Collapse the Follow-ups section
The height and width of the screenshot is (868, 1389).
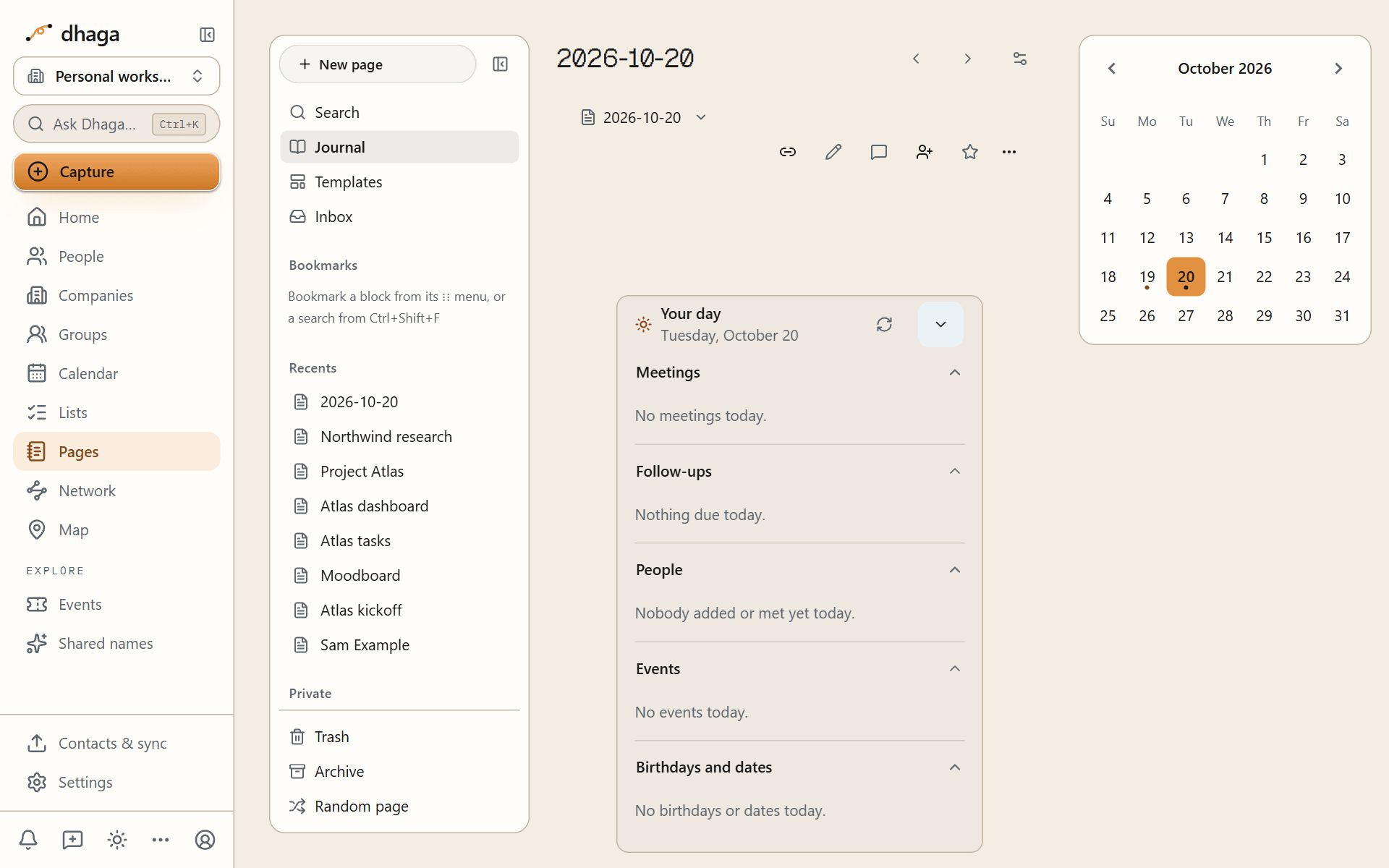[955, 472]
